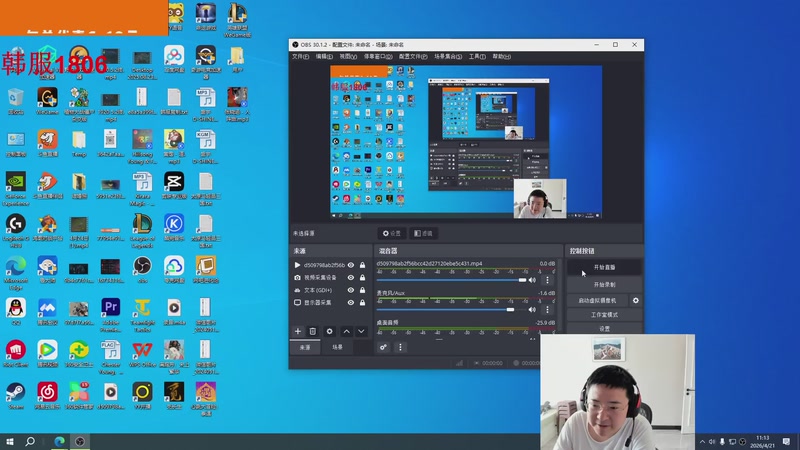Open the obs desktop shortcut
This screenshot has height=450, width=800.
pos(142,270)
